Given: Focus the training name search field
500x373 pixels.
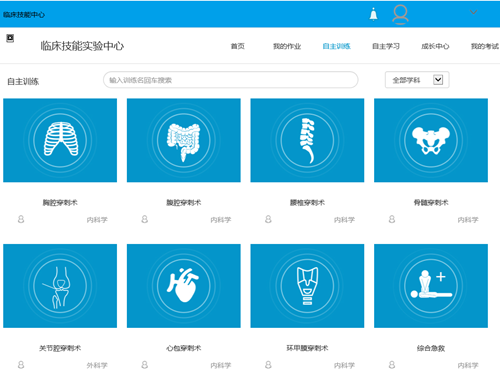Looking at the screenshot, I should 231,80.
